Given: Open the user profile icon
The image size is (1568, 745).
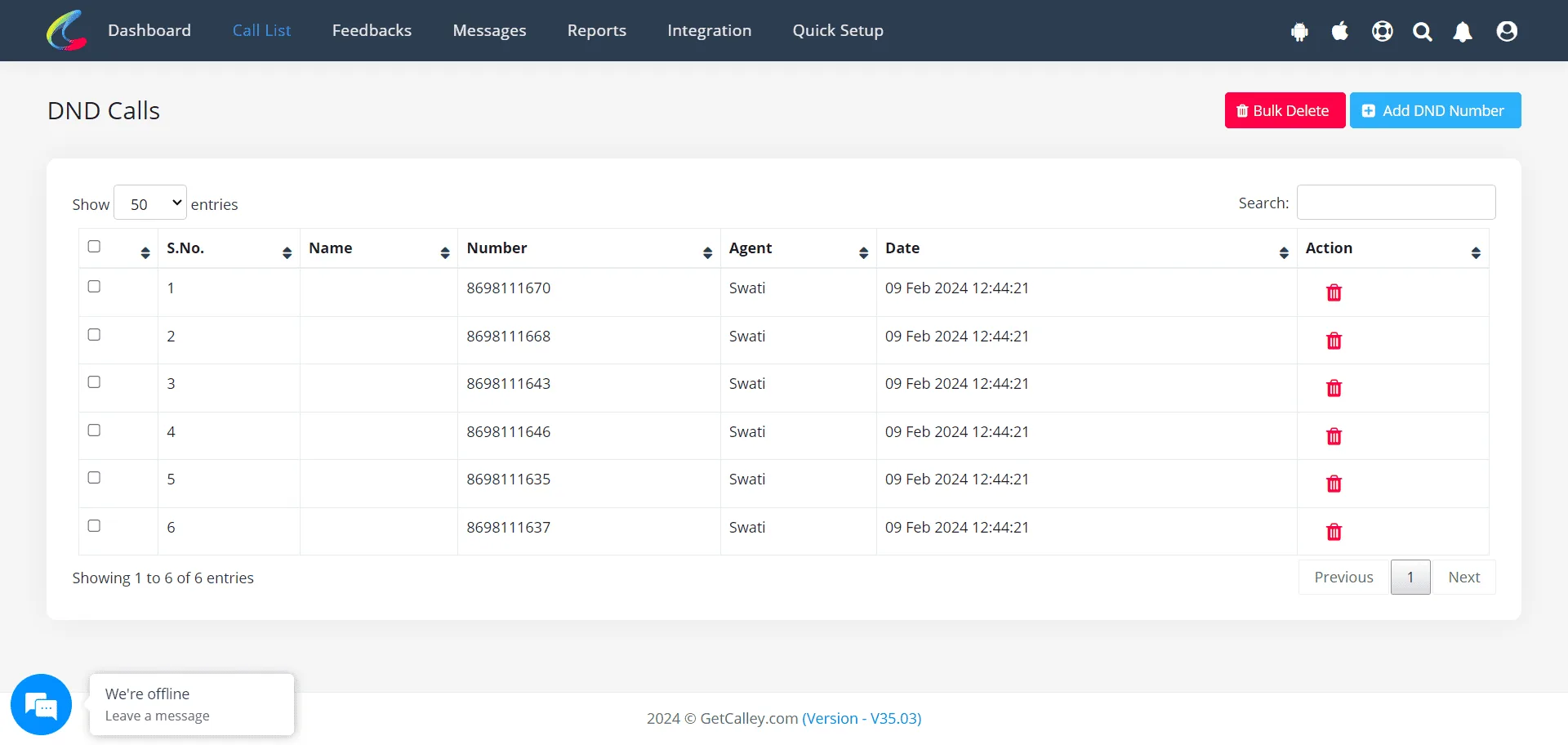Looking at the screenshot, I should click(1507, 31).
